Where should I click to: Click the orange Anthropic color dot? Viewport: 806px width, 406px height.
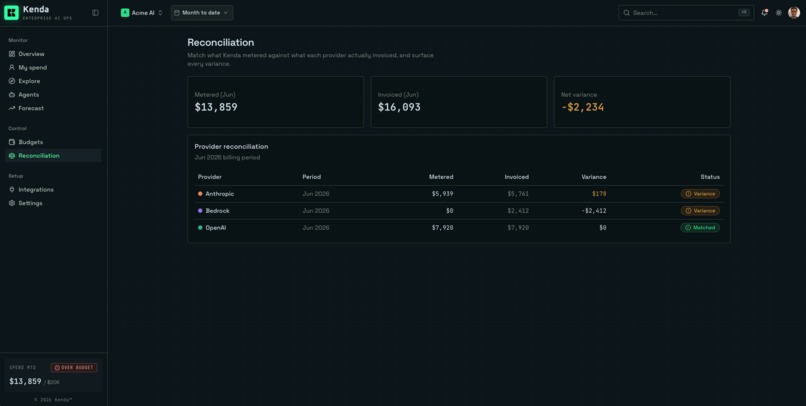tap(200, 194)
